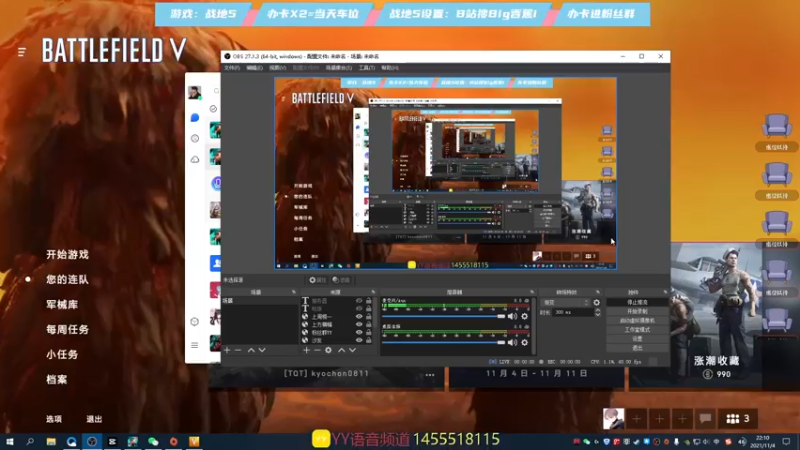Open source properties gear in sources toolbar
This screenshot has width=800, height=450.
click(329, 350)
